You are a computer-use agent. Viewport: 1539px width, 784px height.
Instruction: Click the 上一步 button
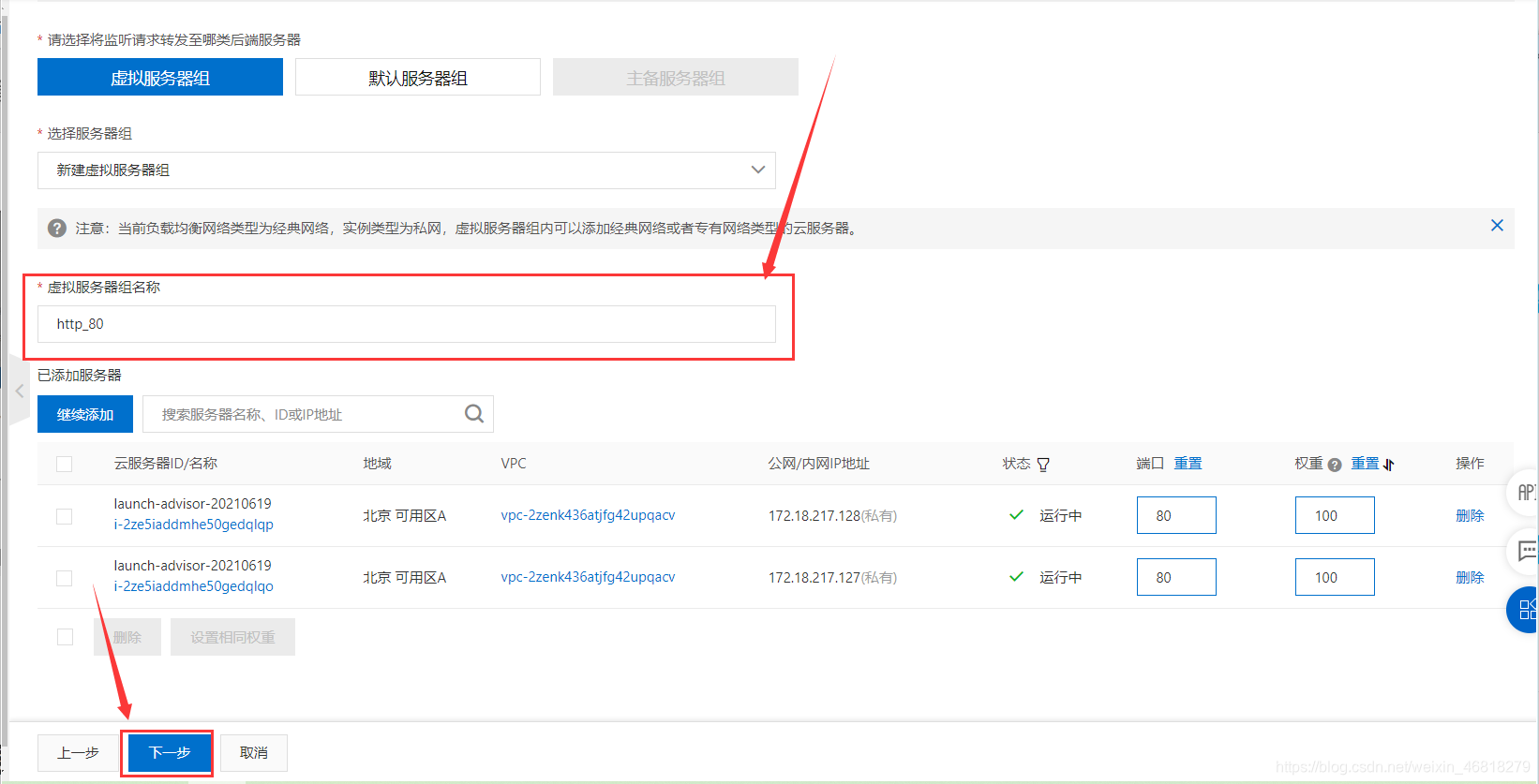coord(79,753)
